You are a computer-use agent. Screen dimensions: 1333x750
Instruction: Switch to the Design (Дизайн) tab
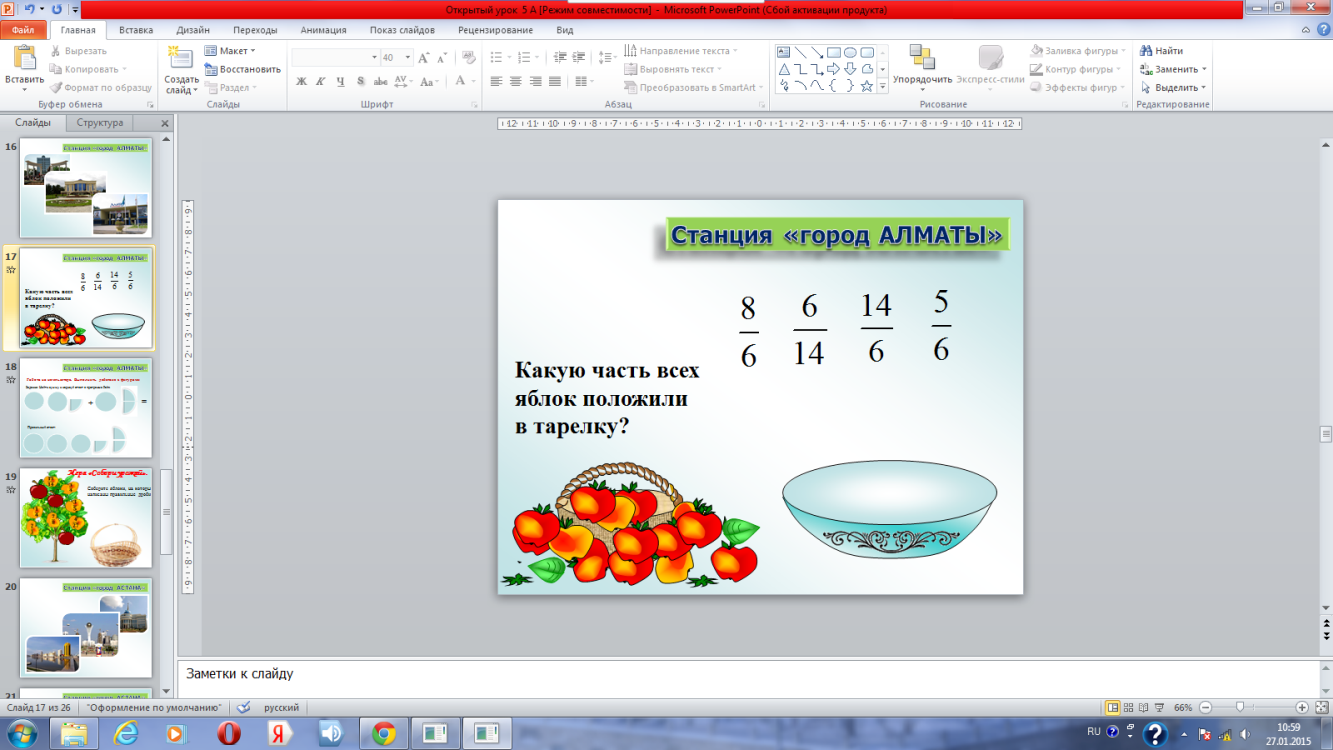(x=192, y=30)
